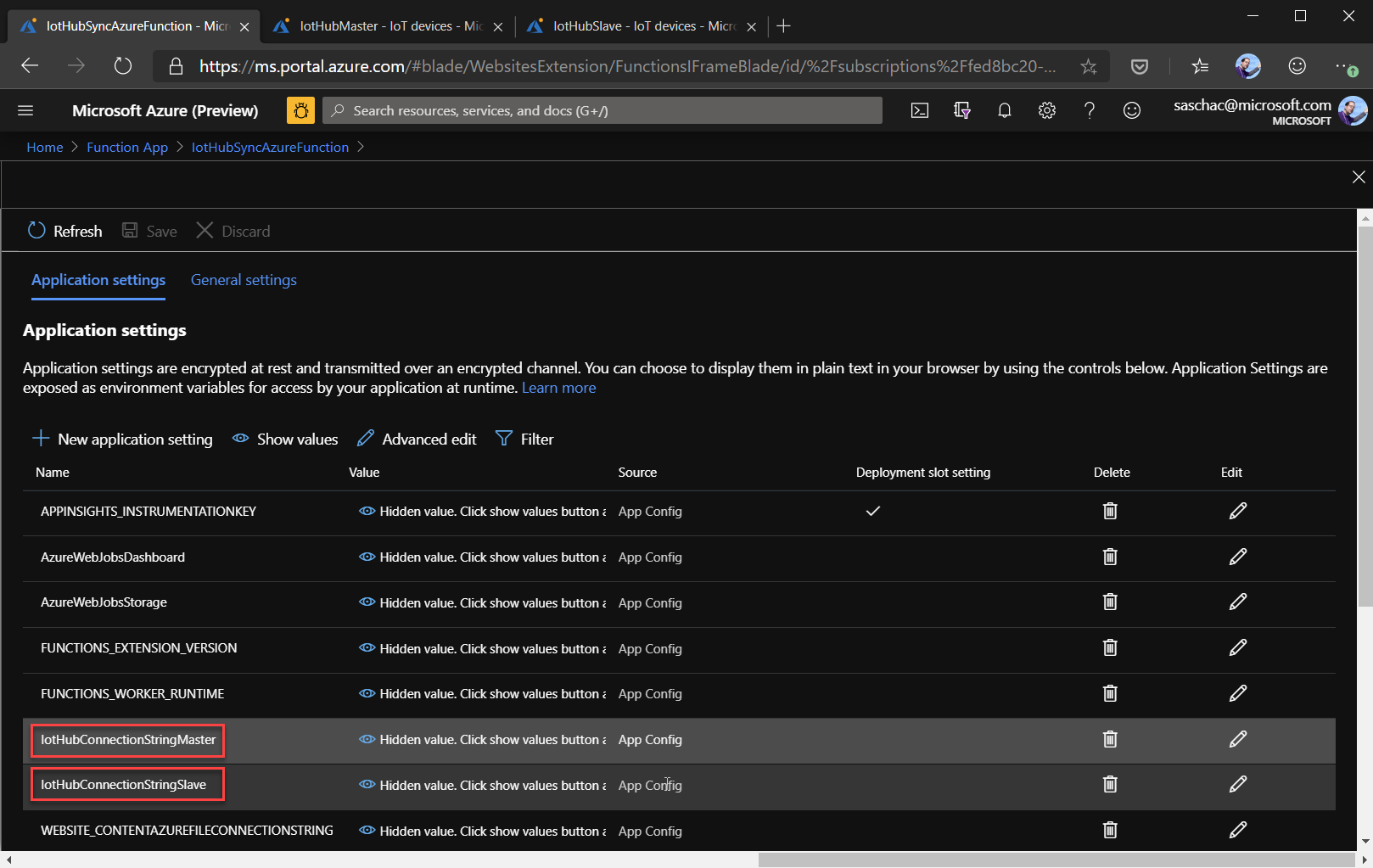
Task: Open the saschac@microsoft.com account menu
Action: click(1269, 110)
